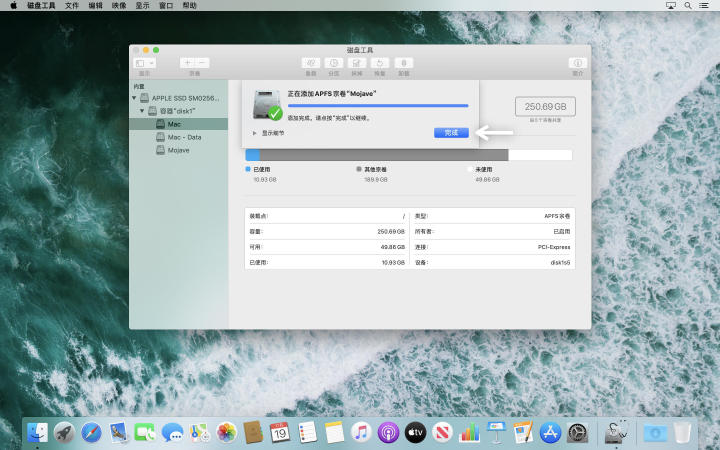
Task: Open the Edit menu
Action: coord(96,6)
